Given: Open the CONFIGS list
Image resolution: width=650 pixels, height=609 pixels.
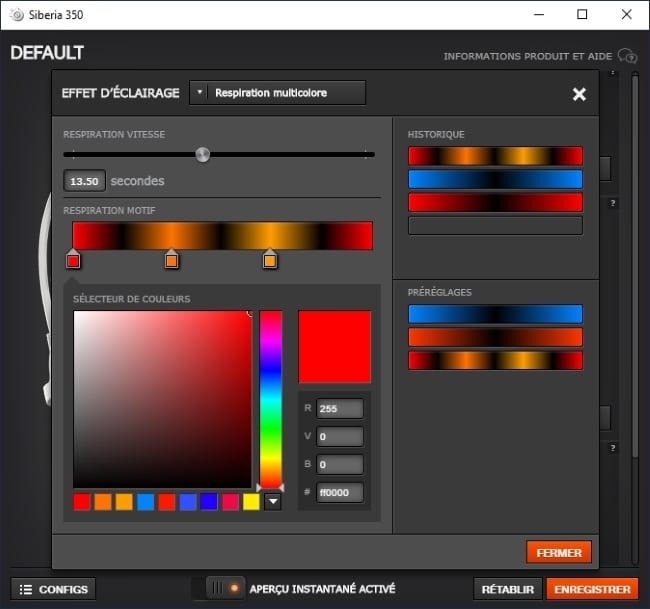Looking at the screenshot, I should [x=53, y=589].
